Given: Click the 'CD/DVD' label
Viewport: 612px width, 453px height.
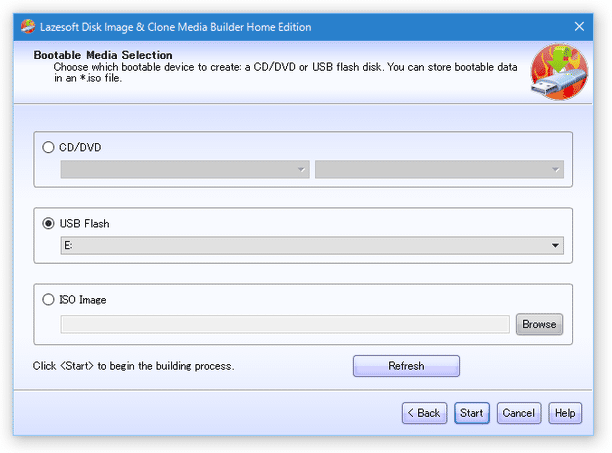Looking at the screenshot, I should point(80,147).
